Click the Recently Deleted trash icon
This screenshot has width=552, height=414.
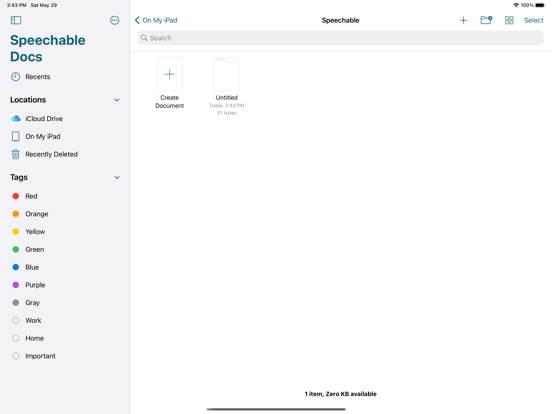[x=15, y=154]
